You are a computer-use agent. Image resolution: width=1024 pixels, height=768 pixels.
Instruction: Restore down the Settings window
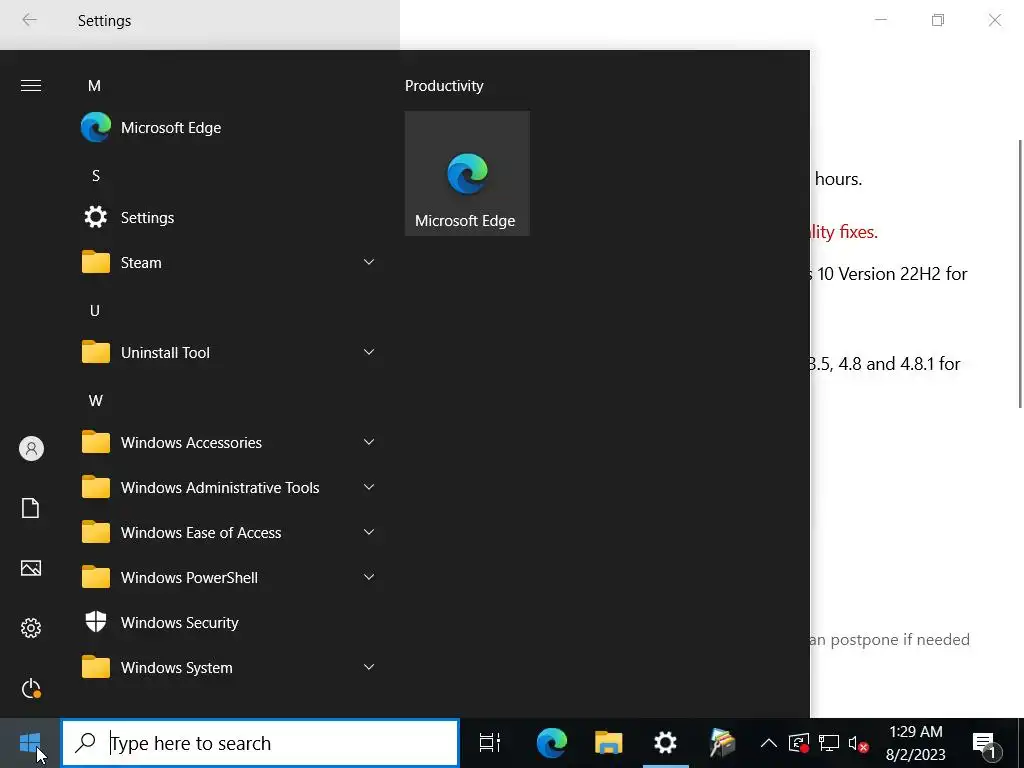(938, 20)
